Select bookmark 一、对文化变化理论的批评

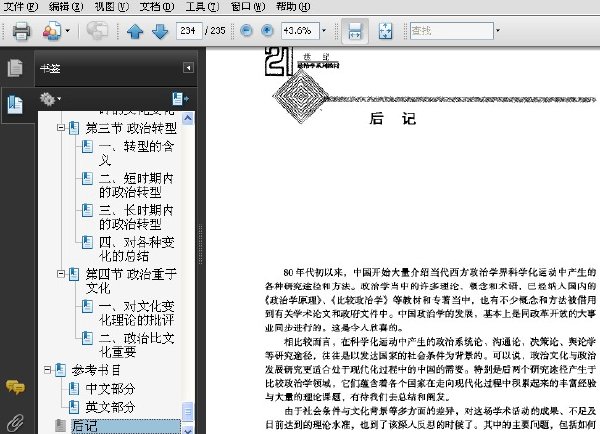click(137, 313)
